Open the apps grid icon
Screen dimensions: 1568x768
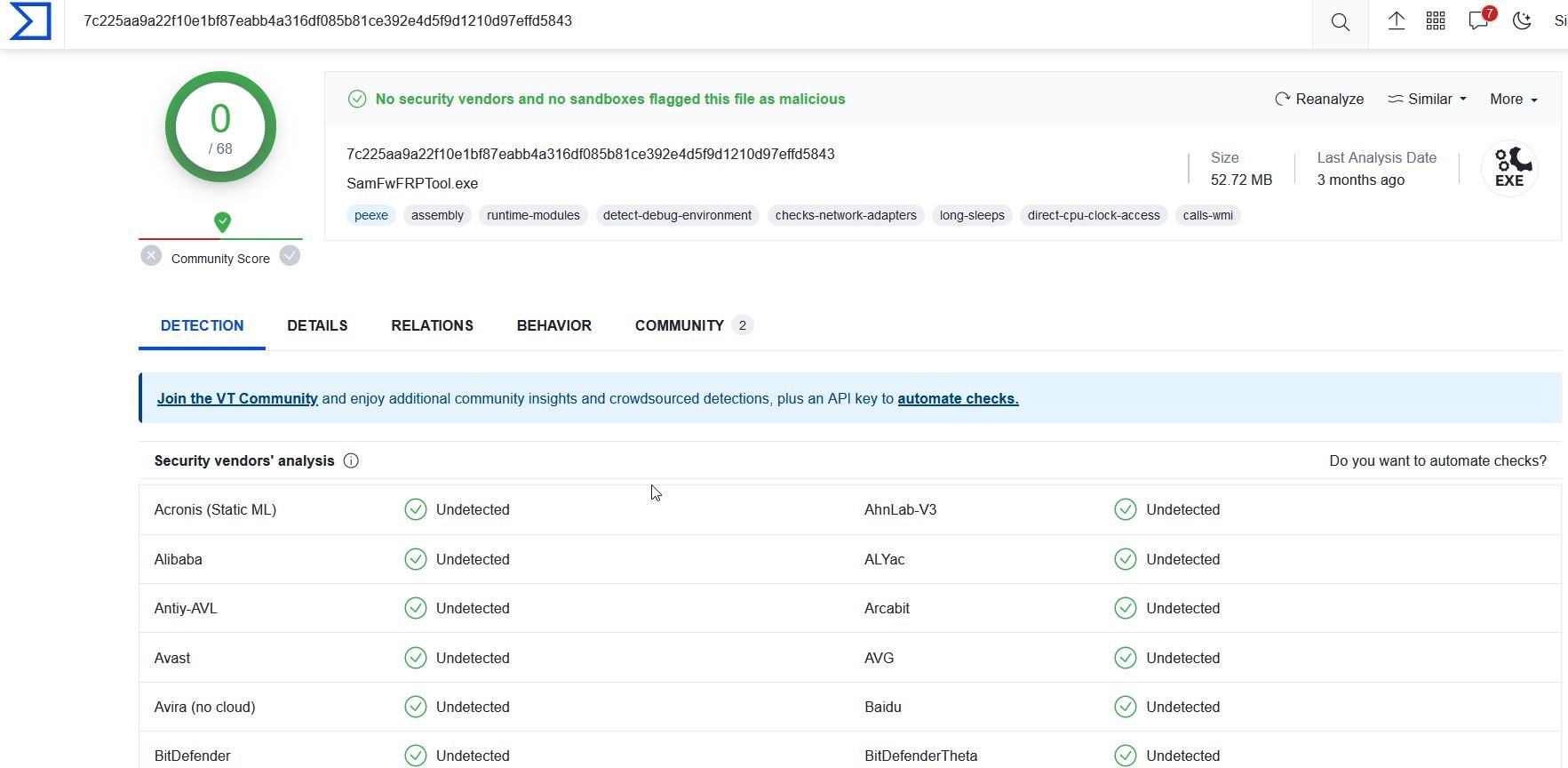click(x=1436, y=21)
